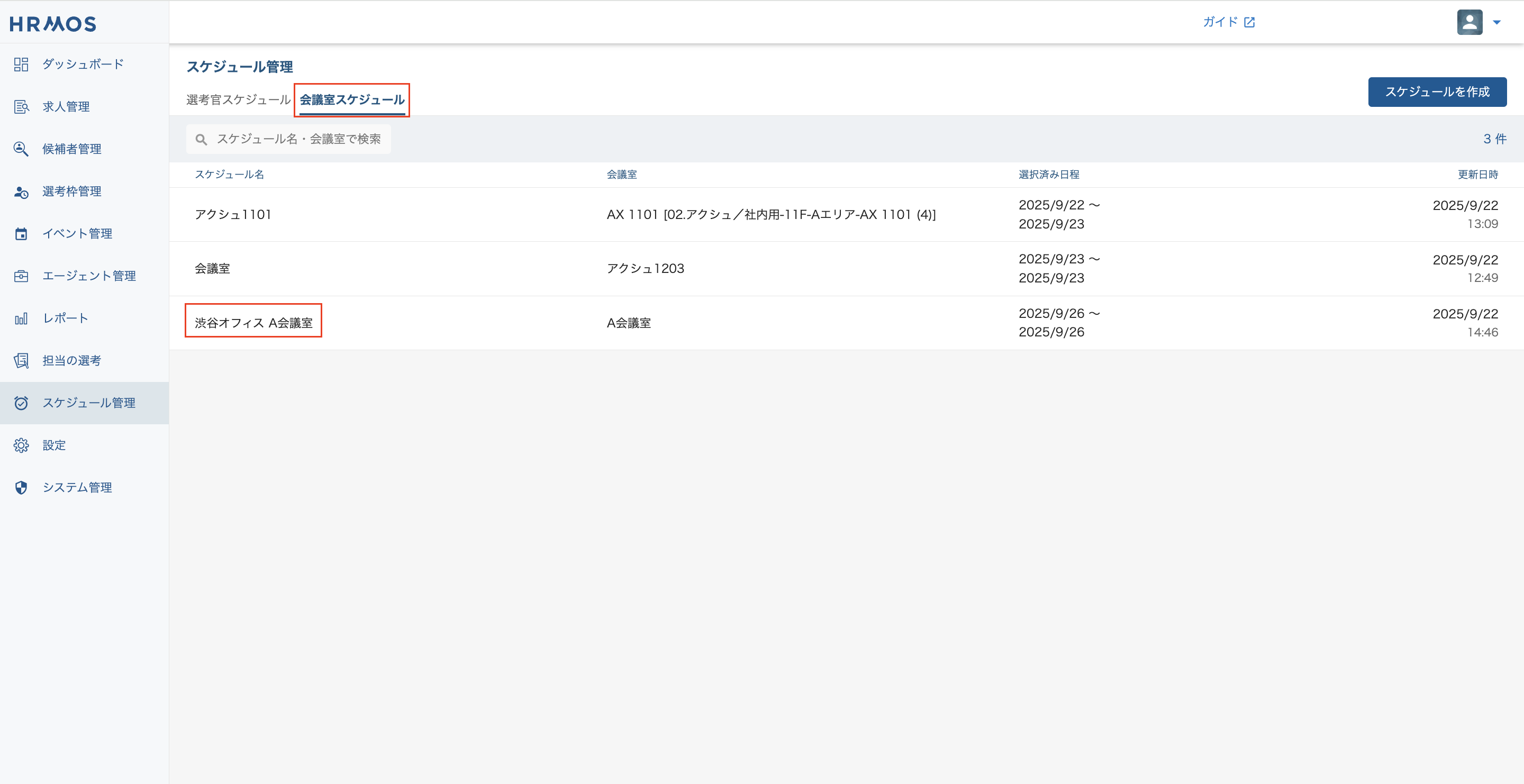Click the system management shield icon
The width and height of the screenshot is (1524, 784).
21,488
